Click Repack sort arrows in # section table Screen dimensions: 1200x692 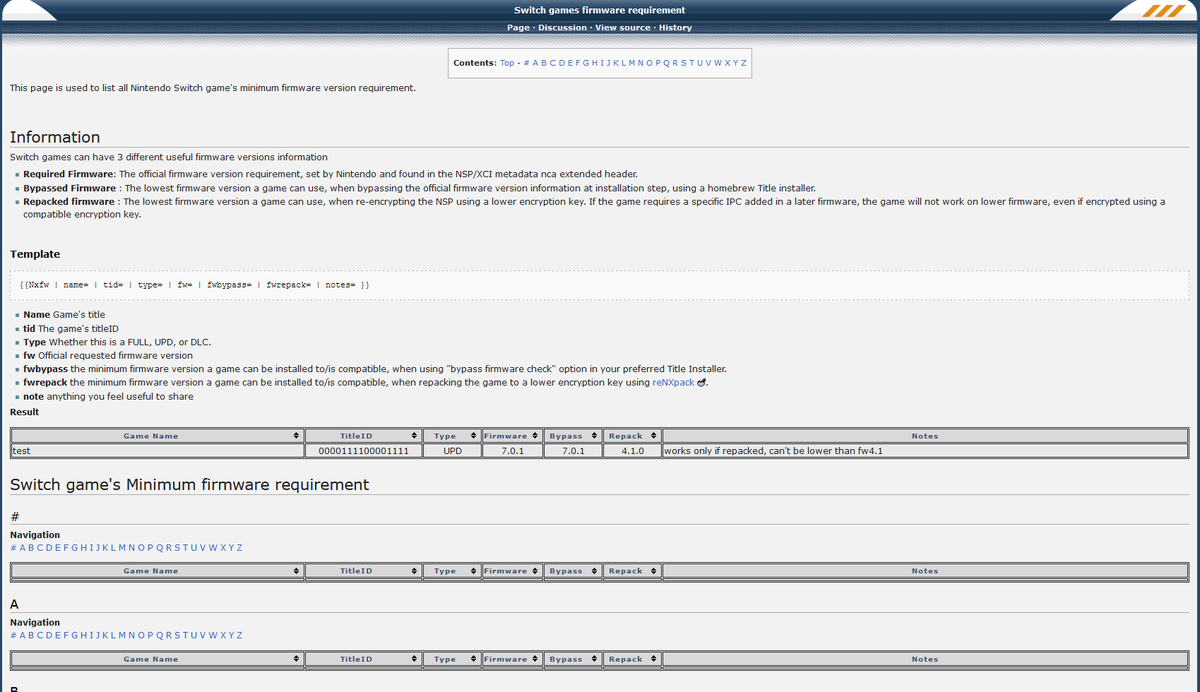pyautogui.click(x=654, y=571)
